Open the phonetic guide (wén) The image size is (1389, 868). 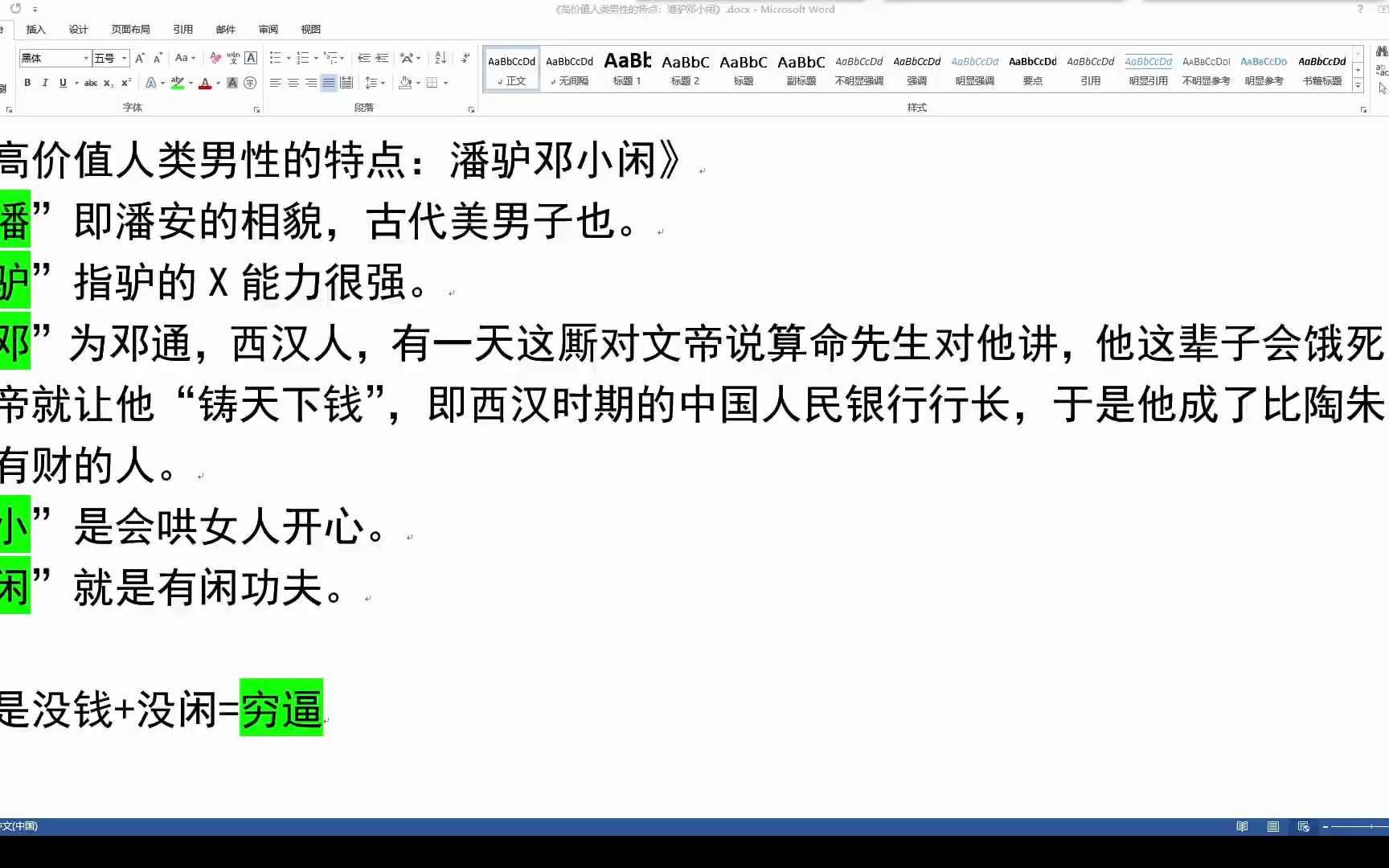coord(233,58)
